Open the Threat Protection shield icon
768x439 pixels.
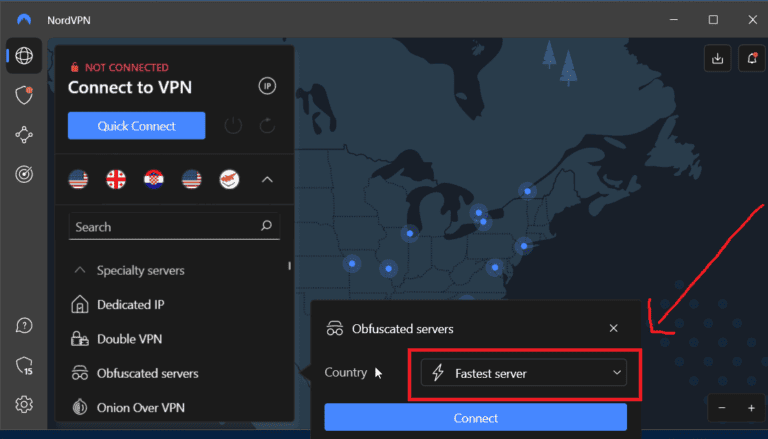click(x=24, y=95)
